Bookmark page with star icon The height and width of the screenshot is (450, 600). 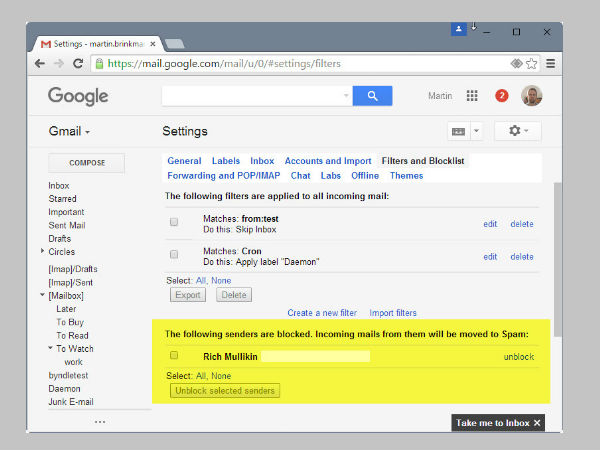click(532, 64)
